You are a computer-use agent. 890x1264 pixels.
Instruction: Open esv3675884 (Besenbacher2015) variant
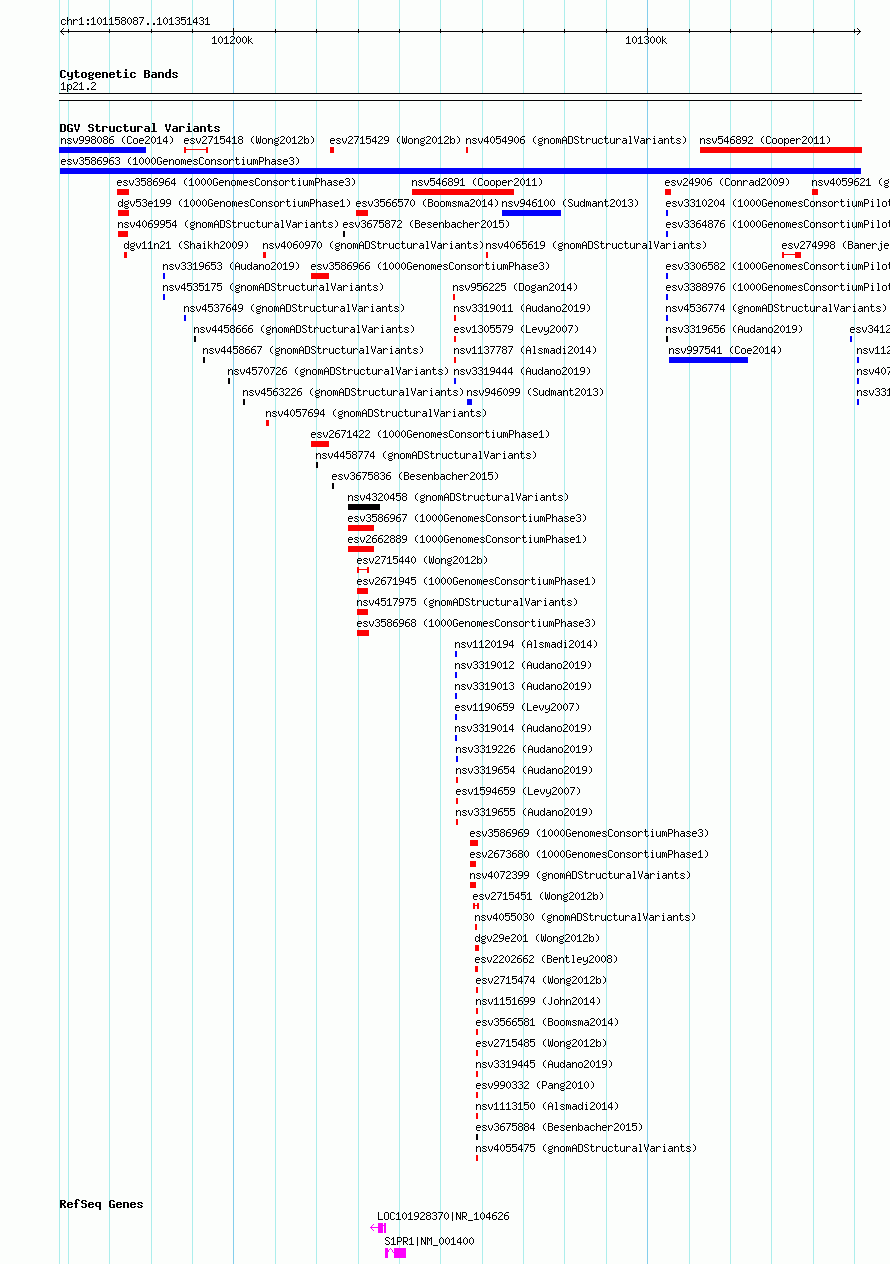click(559, 1128)
